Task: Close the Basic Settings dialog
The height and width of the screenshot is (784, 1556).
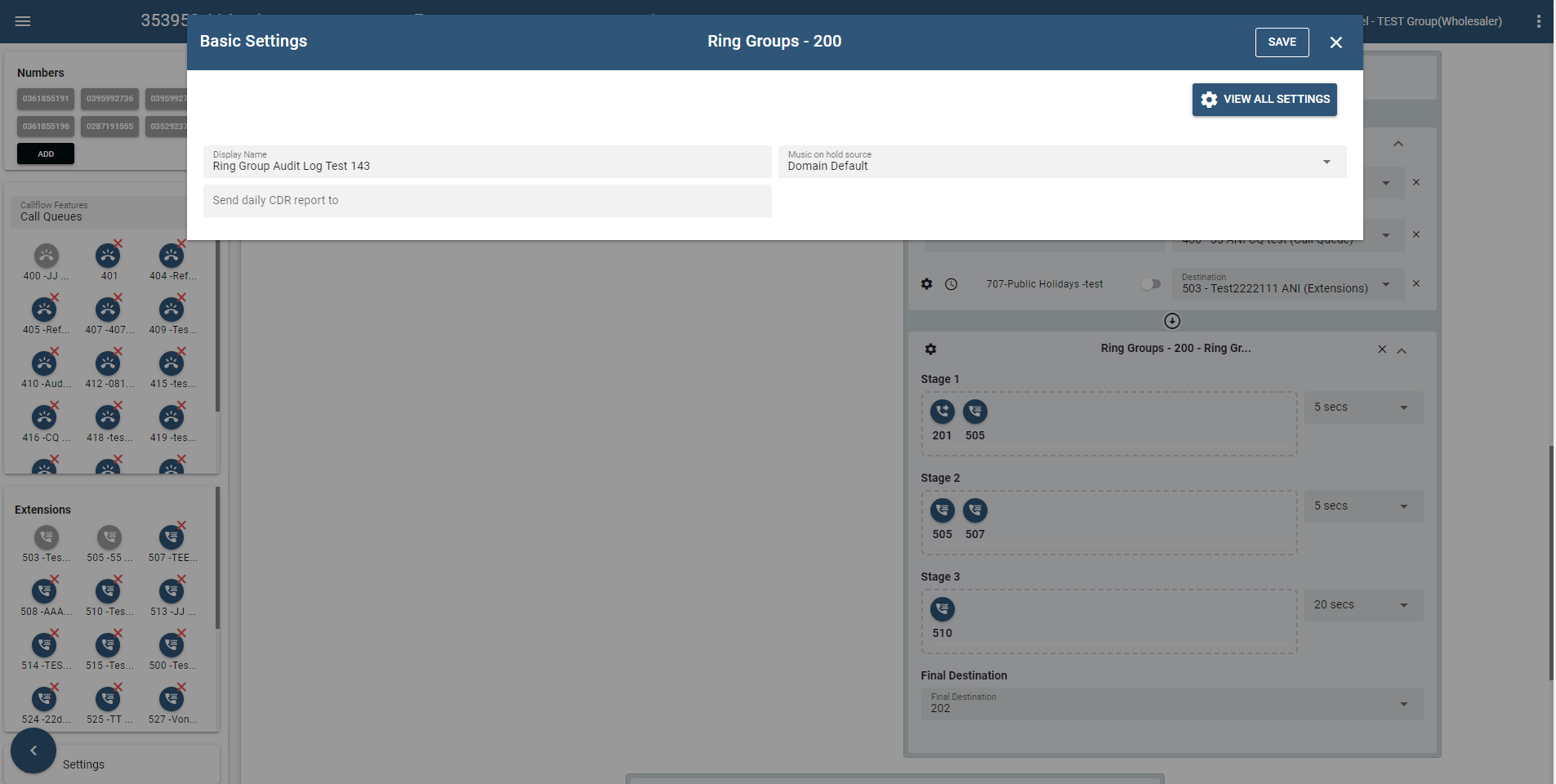Action: coord(1336,42)
